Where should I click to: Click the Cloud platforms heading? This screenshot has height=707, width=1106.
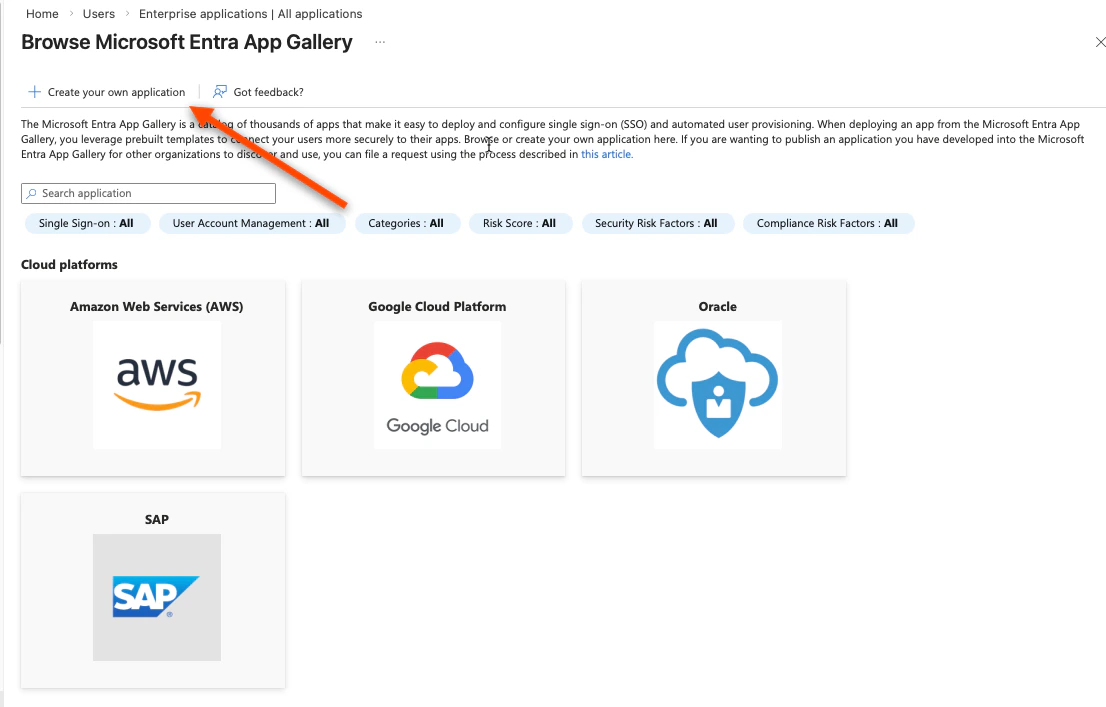click(x=69, y=265)
